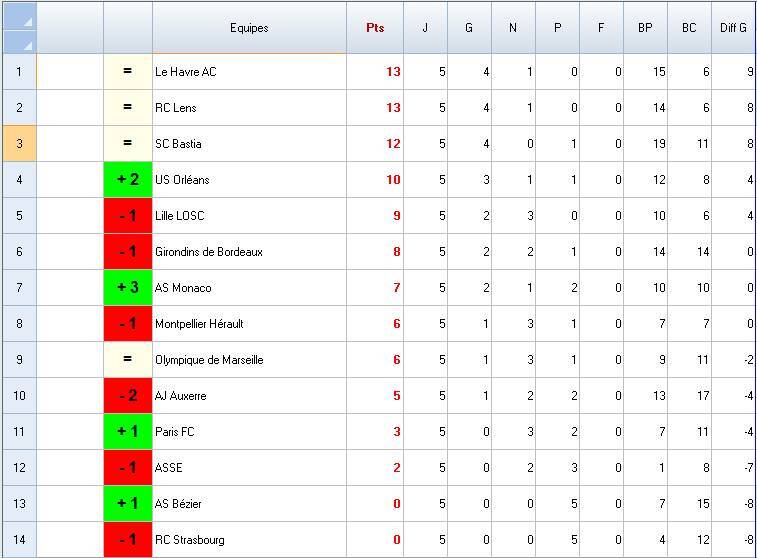Click the -2 red indicator for AJ Auxerre
Viewport: 757px width, 558px height.
point(127,396)
